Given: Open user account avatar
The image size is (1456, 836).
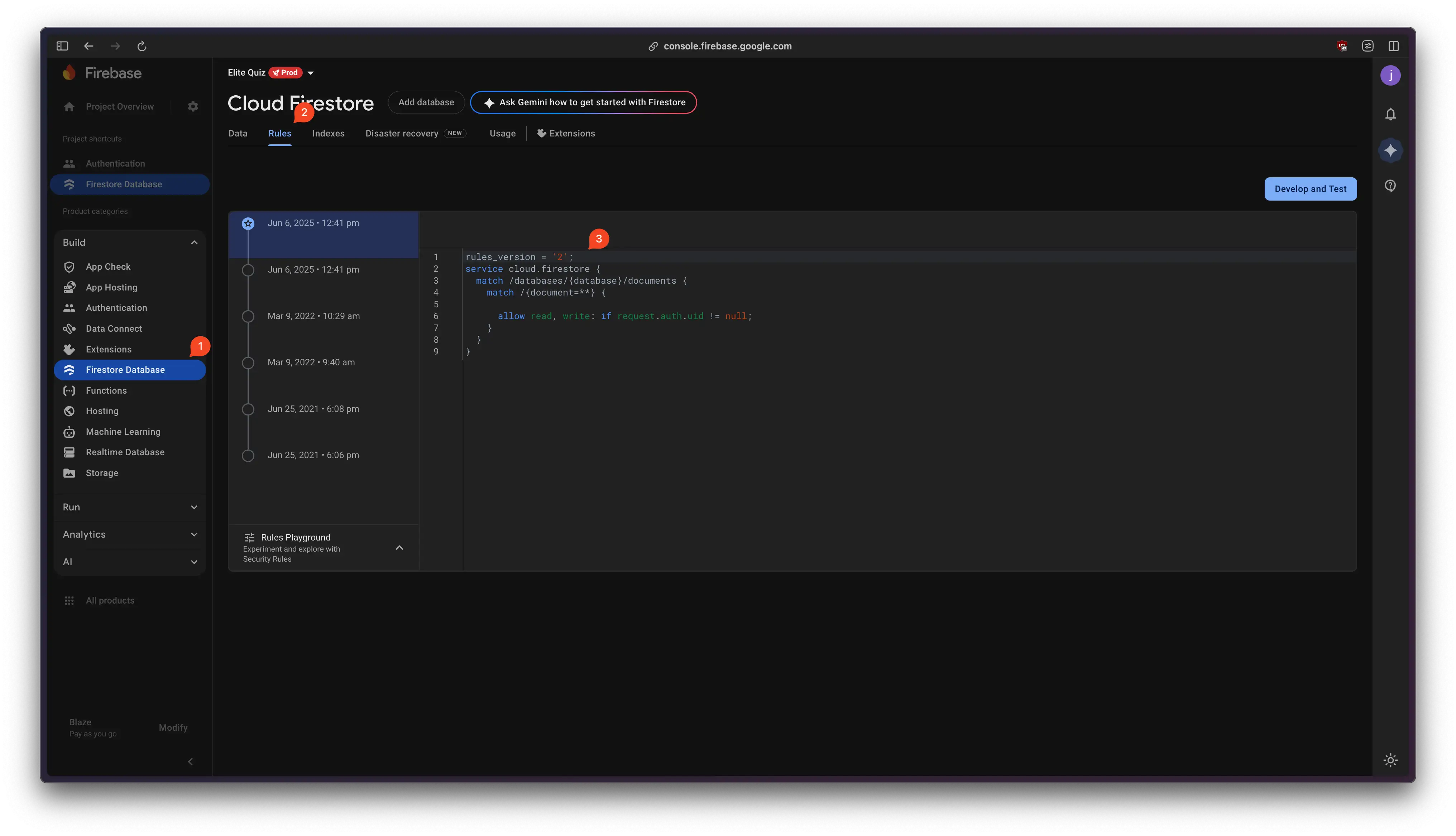Looking at the screenshot, I should pyautogui.click(x=1390, y=76).
